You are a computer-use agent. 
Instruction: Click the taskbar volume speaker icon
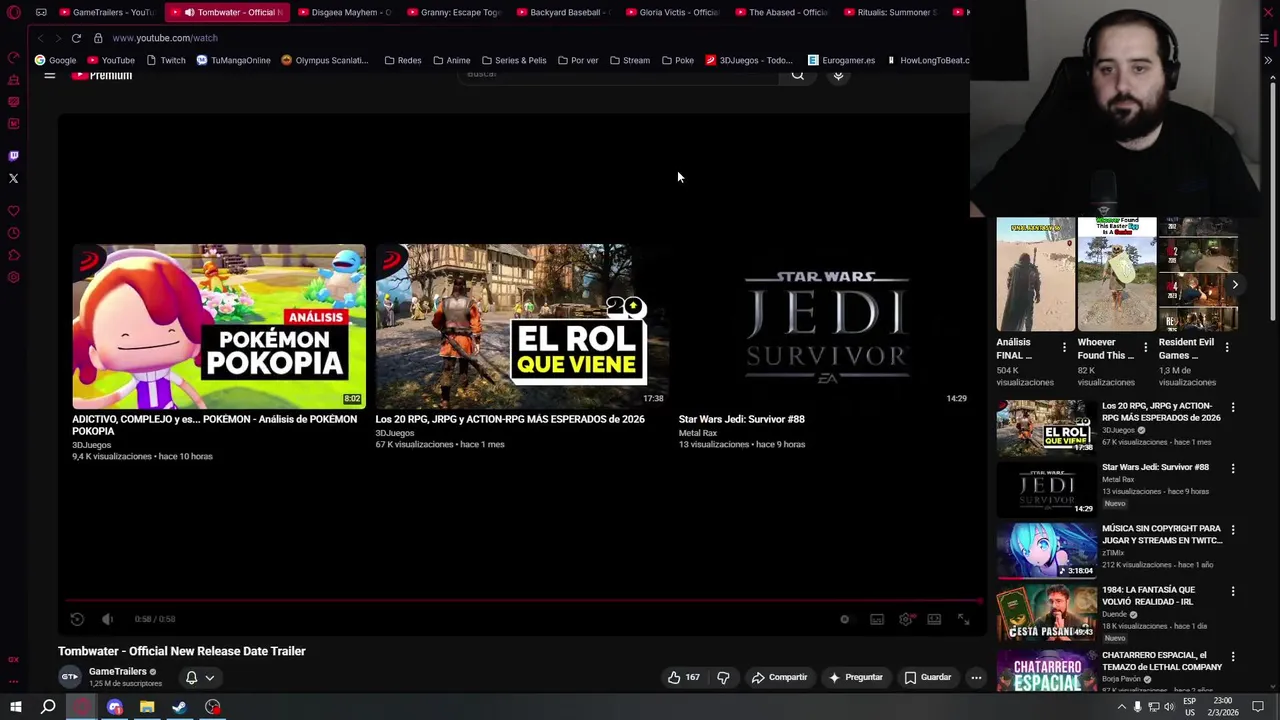(x=1168, y=707)
